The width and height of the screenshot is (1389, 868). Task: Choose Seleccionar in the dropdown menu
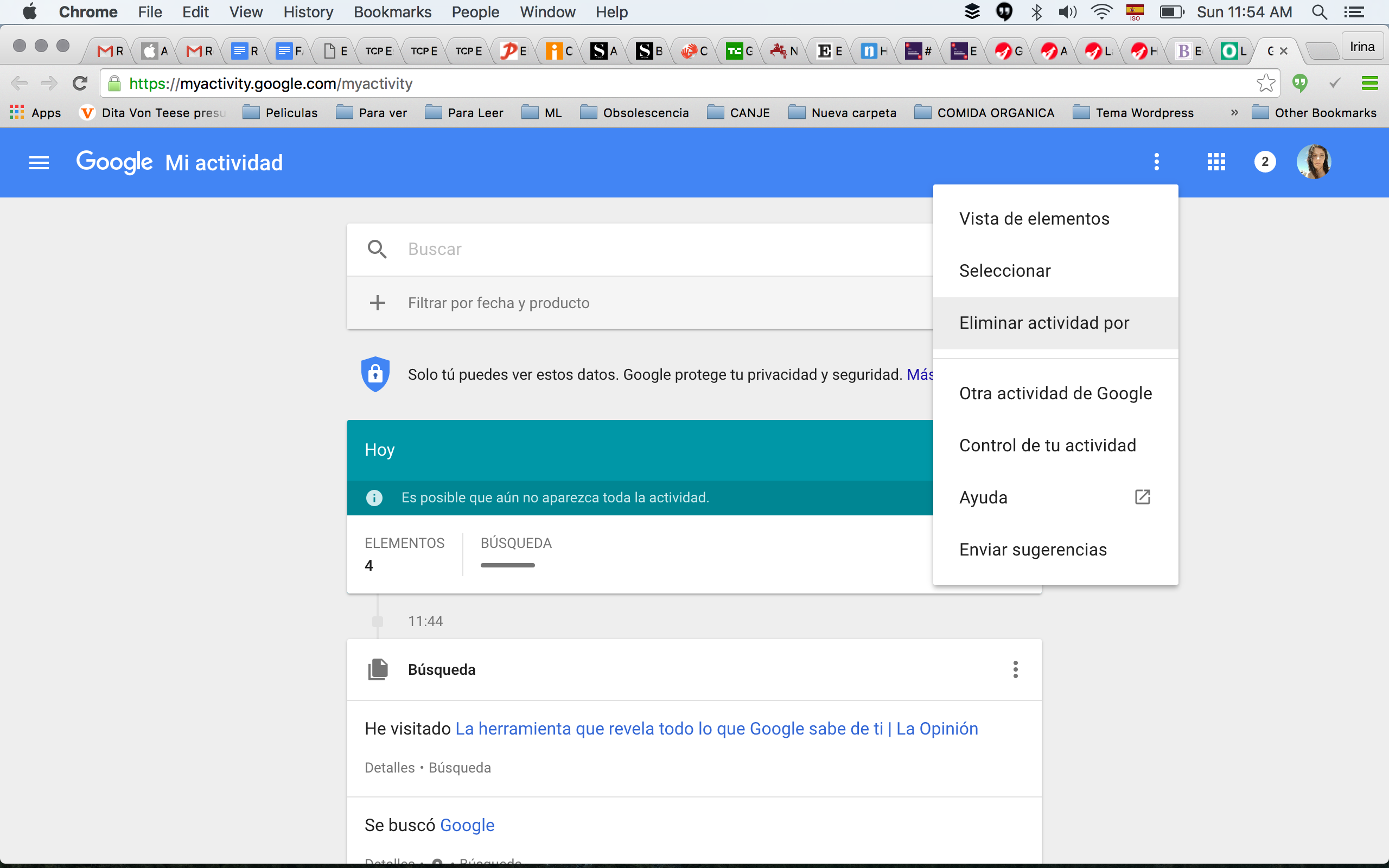[1055, 271]
